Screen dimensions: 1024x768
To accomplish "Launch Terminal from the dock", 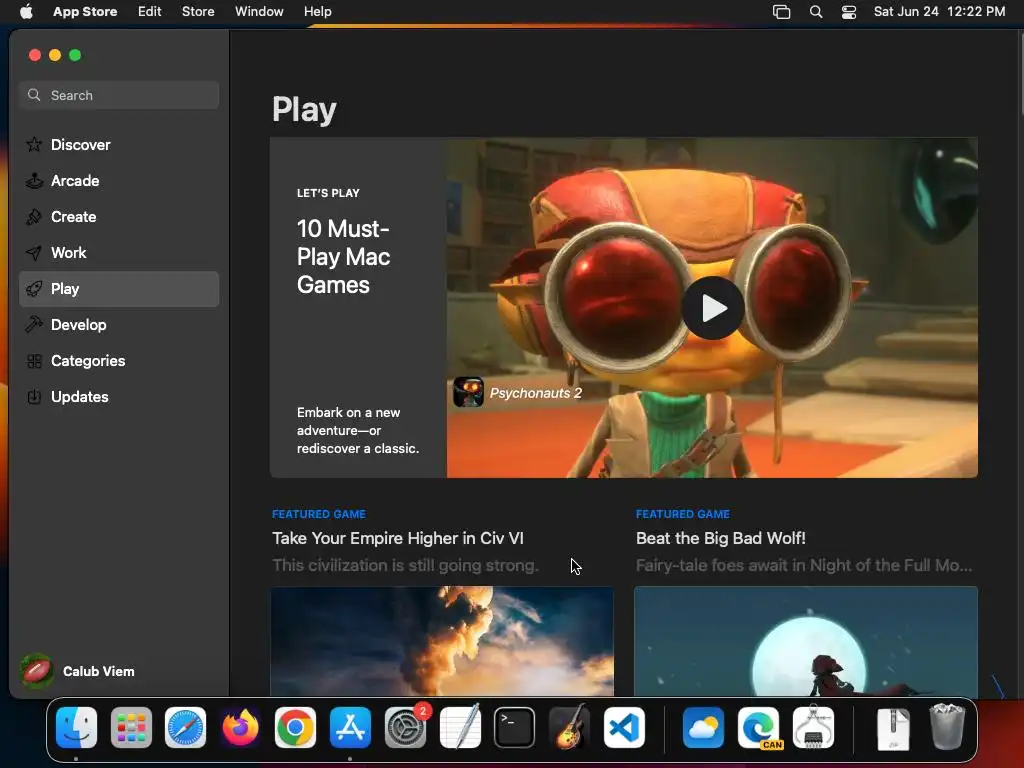I will (x=515, y=727).
